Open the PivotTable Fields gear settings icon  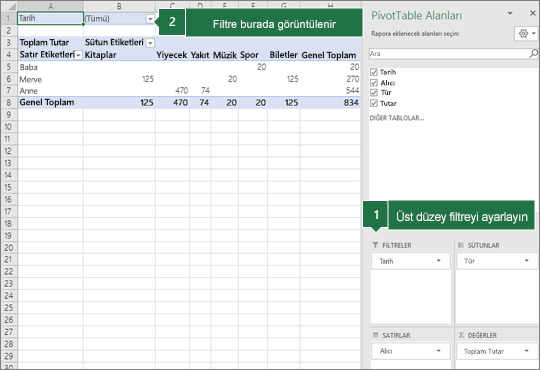523,34
